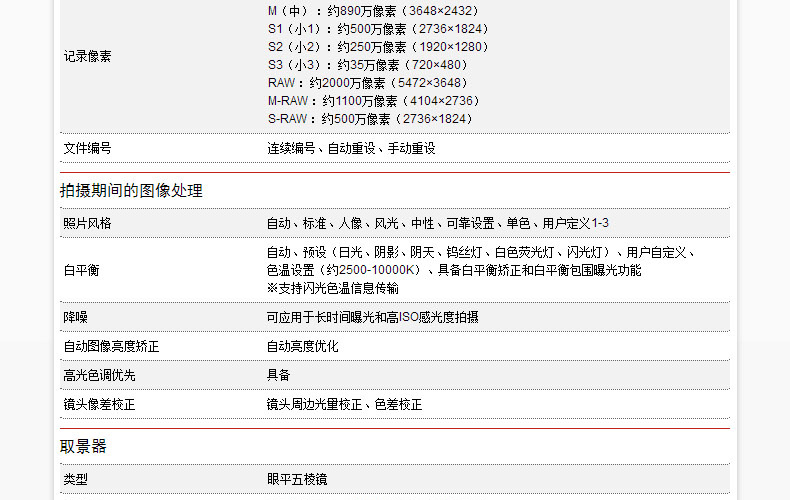Click the 高光色调优先 row label
790x500 pixels.
coord(99,375)
